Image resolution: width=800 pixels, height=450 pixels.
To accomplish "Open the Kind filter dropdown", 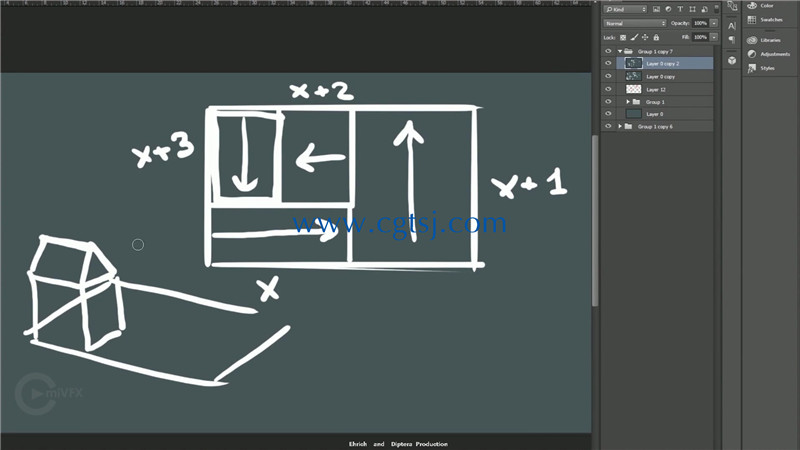I will tap(626, 9).
